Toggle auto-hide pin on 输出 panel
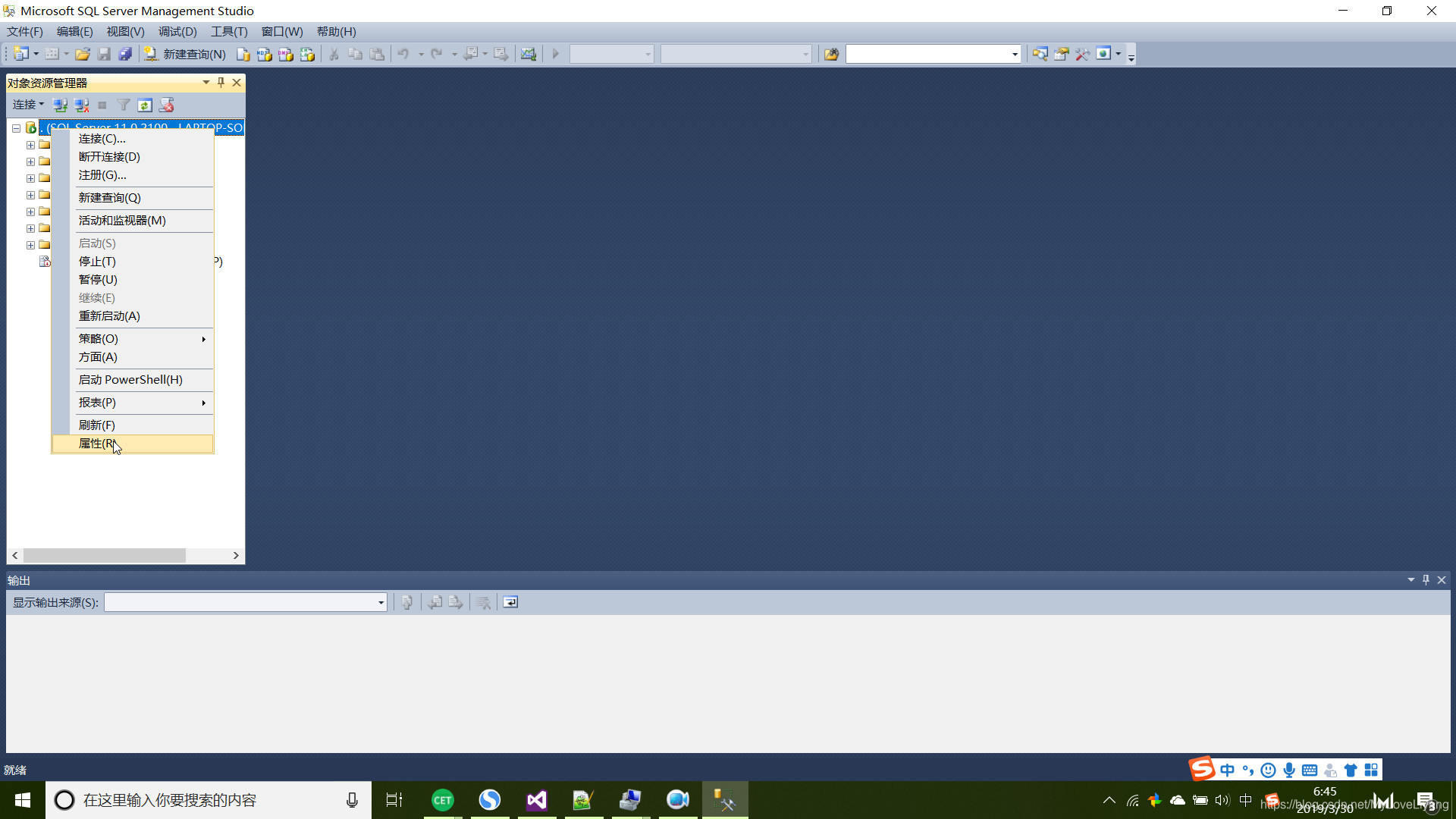 1426,580
